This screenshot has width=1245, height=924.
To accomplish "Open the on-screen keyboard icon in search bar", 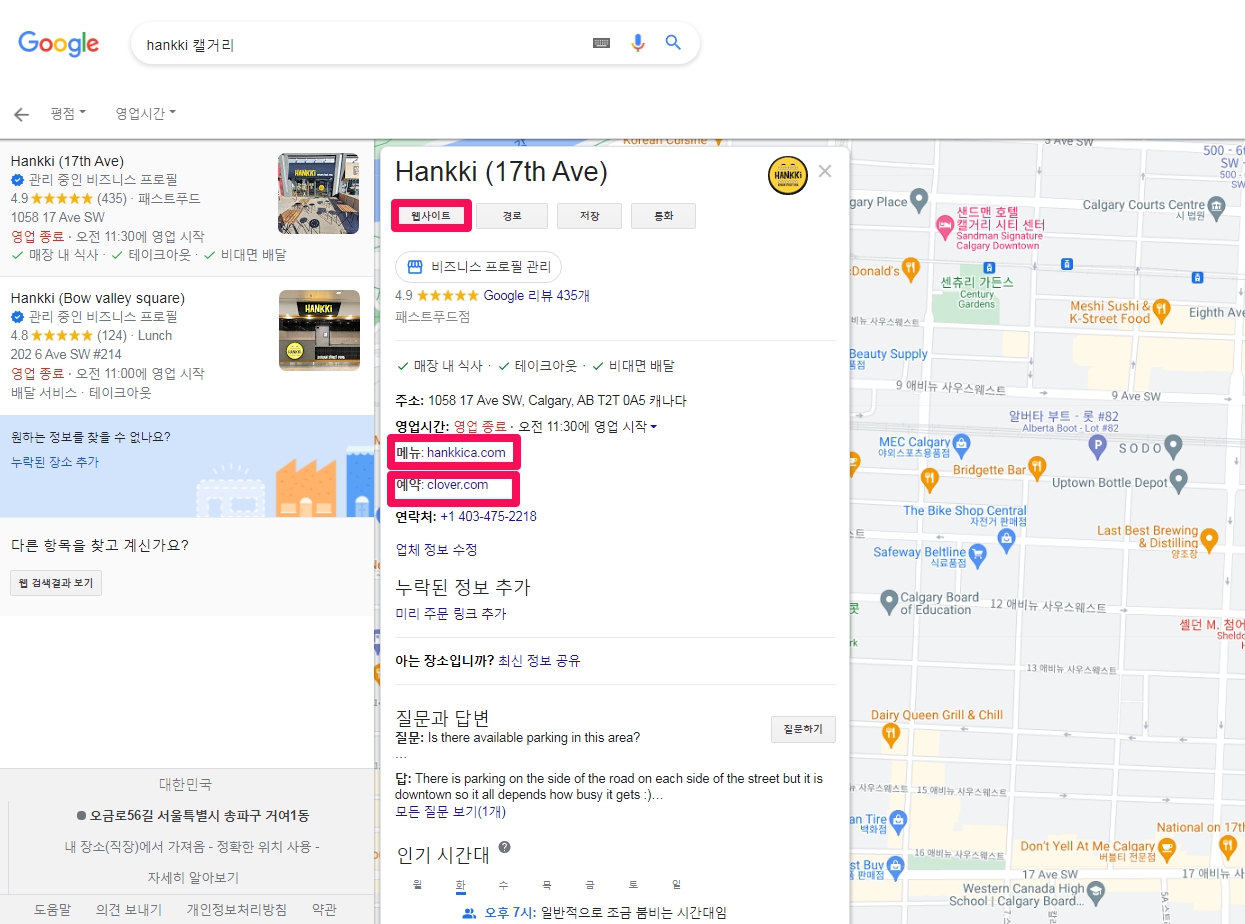I will (x=601, y=43).
